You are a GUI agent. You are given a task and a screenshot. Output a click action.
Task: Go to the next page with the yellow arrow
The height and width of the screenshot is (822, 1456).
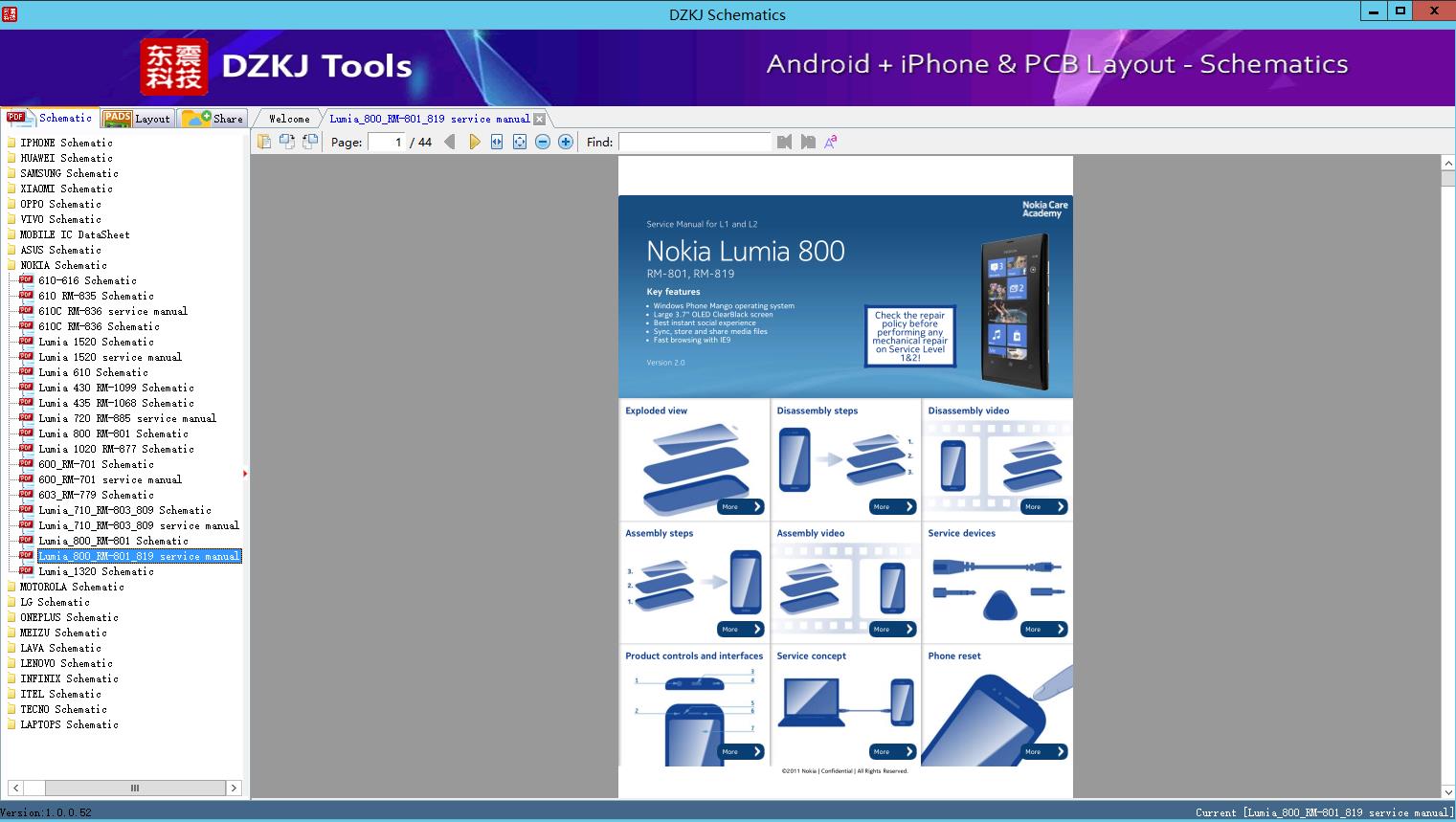[x=474, y=142]
